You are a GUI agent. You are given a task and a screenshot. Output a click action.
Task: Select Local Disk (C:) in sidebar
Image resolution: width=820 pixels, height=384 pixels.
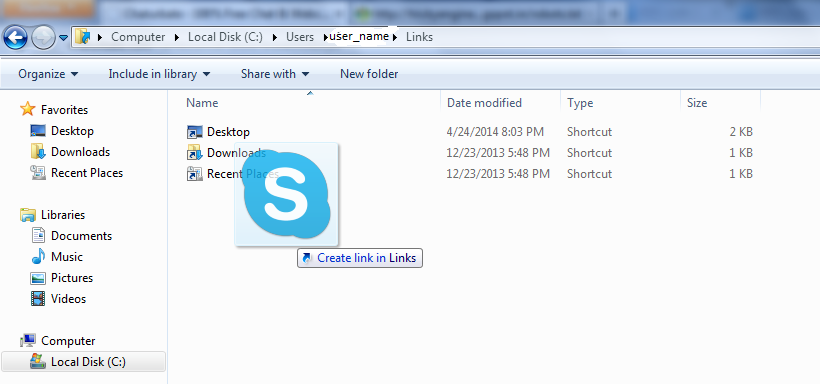pos(88,362)
